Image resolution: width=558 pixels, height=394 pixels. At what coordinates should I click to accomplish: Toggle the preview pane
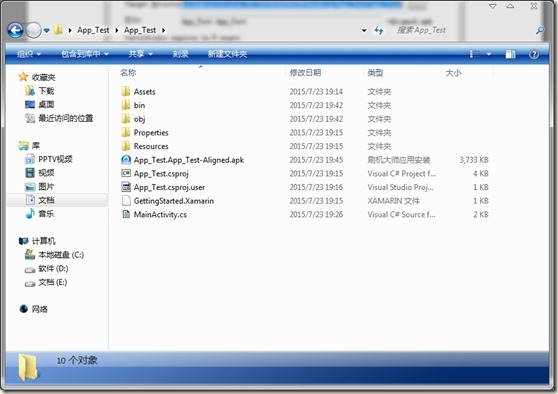[x=510, y=54]
